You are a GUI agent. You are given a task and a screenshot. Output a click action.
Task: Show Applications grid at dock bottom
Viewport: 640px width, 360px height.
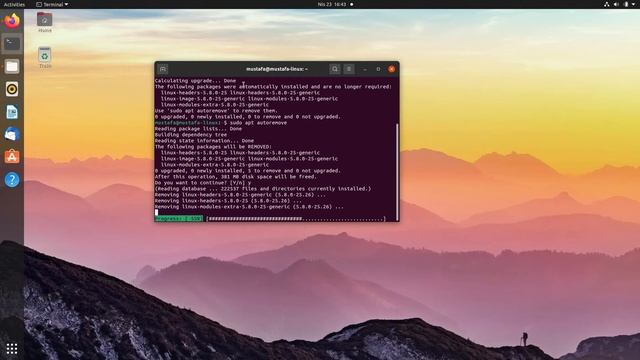click(12, 348)
